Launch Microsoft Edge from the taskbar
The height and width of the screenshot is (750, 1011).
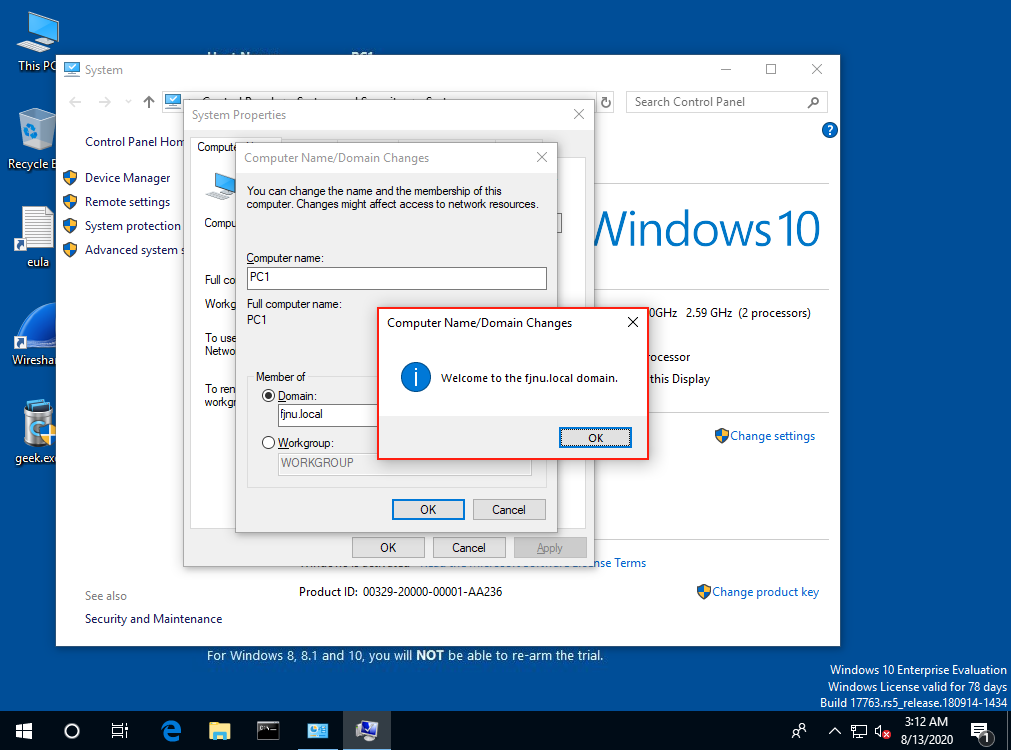pyautogui.click(x=171, y=731)
